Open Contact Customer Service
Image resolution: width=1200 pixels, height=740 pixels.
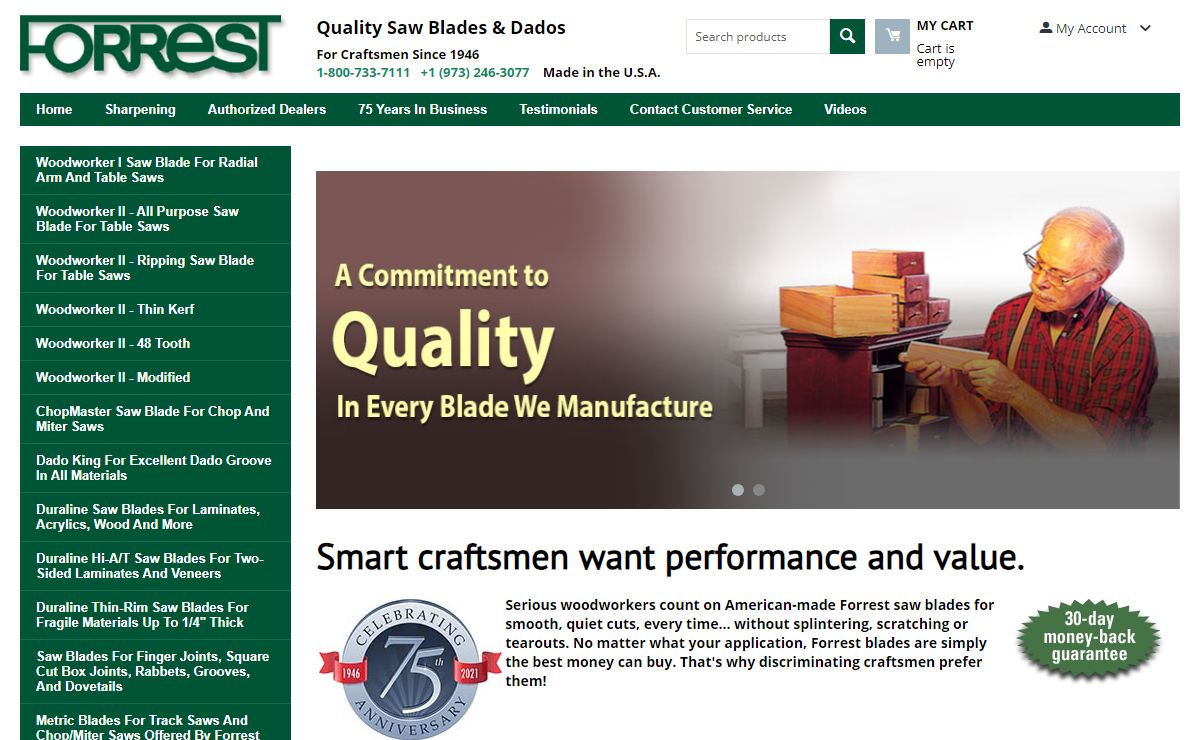(x=711, y=109)
